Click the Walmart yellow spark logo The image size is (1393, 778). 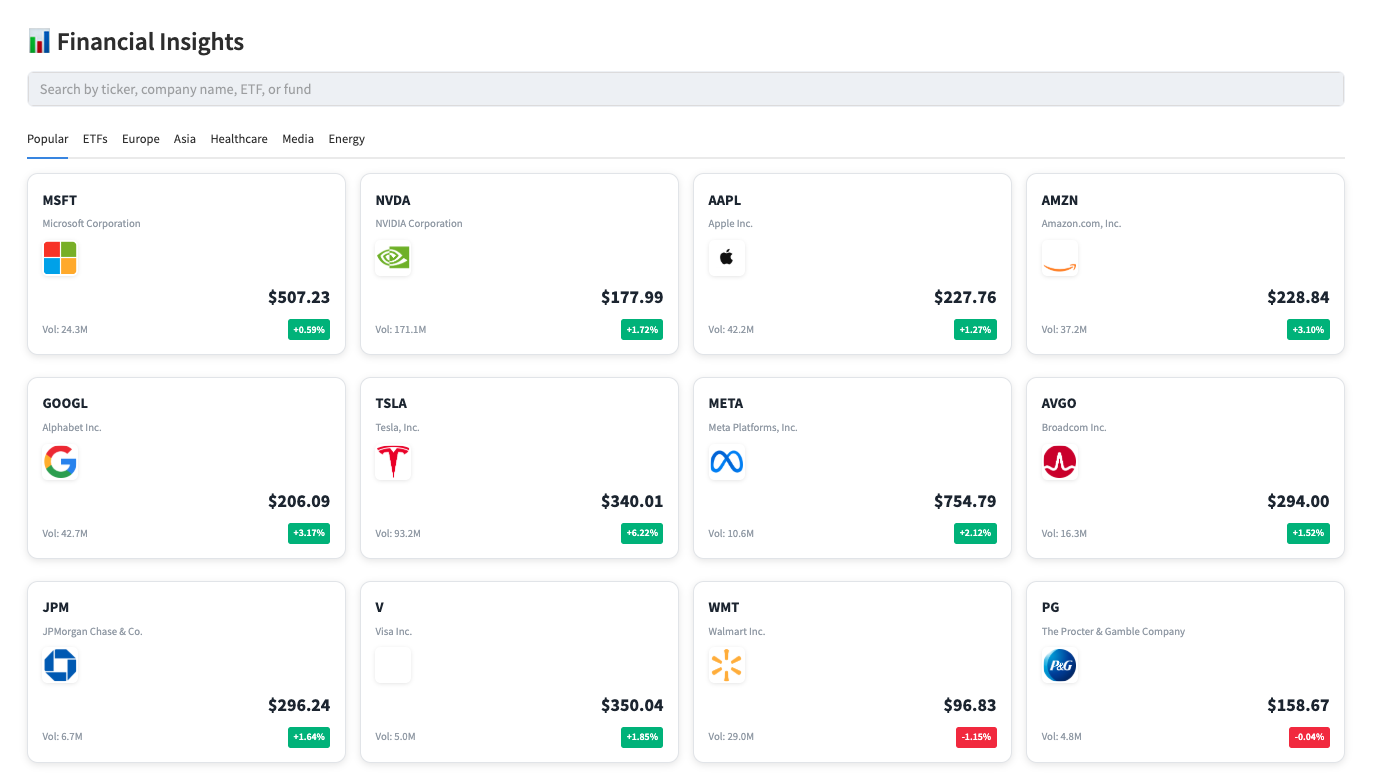[726, 666]
